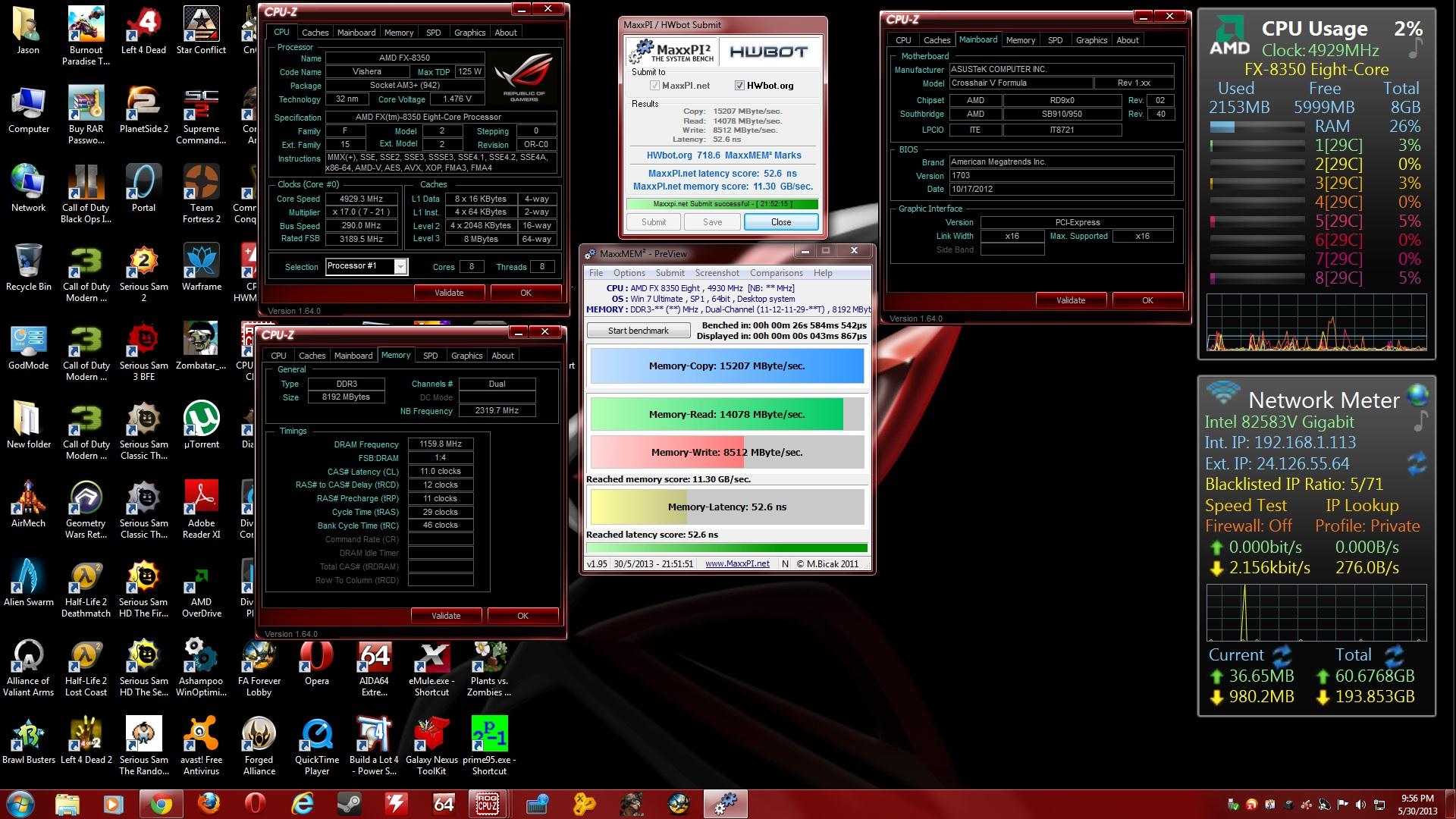Open the Portal desktop shortcut
This screenshot has width=1456, height=819.
tap(143, 190)
